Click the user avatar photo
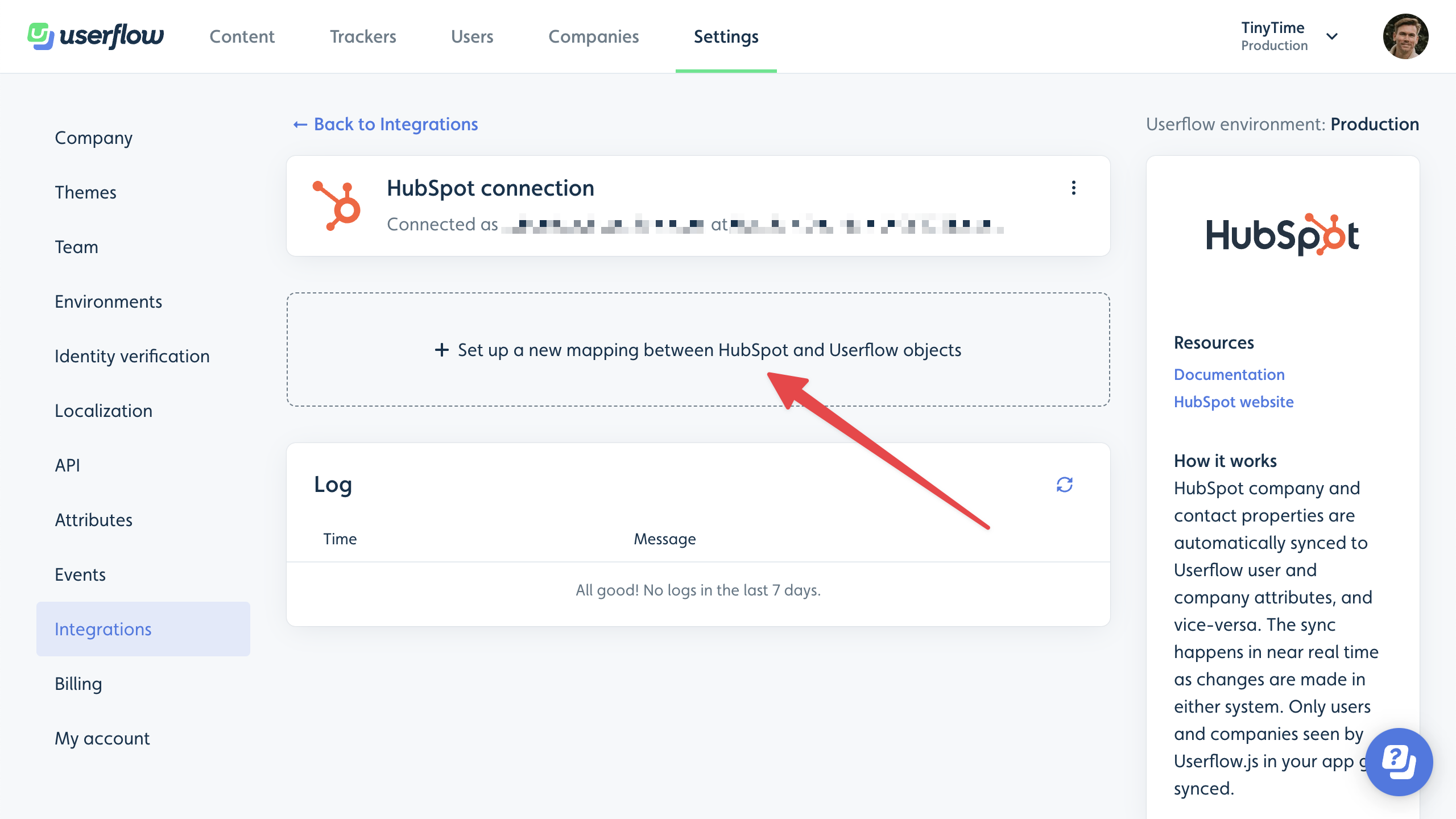Image resolution: width=1456 pixels, height=819 pixels. [1405, 36]
